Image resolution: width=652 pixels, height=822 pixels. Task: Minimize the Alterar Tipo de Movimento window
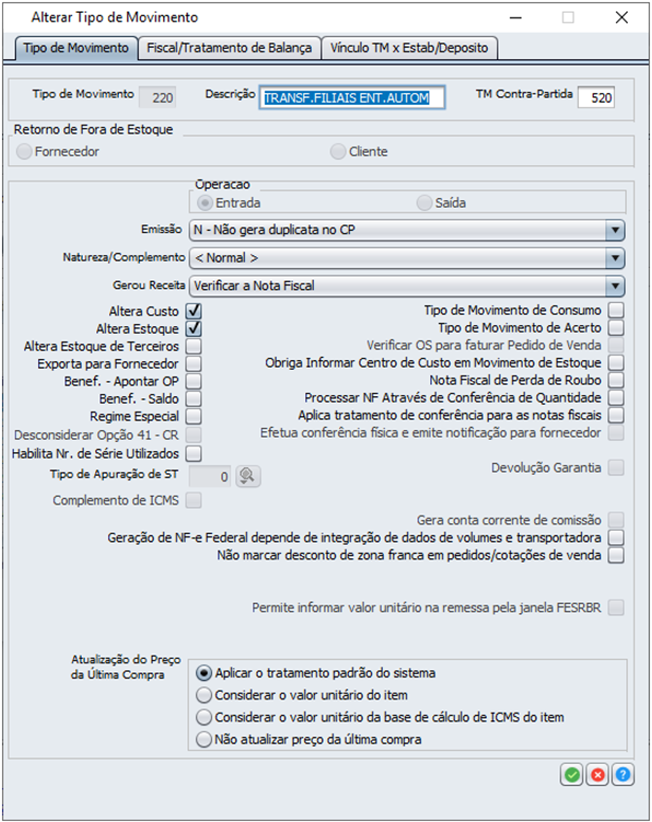coord(516,17)
